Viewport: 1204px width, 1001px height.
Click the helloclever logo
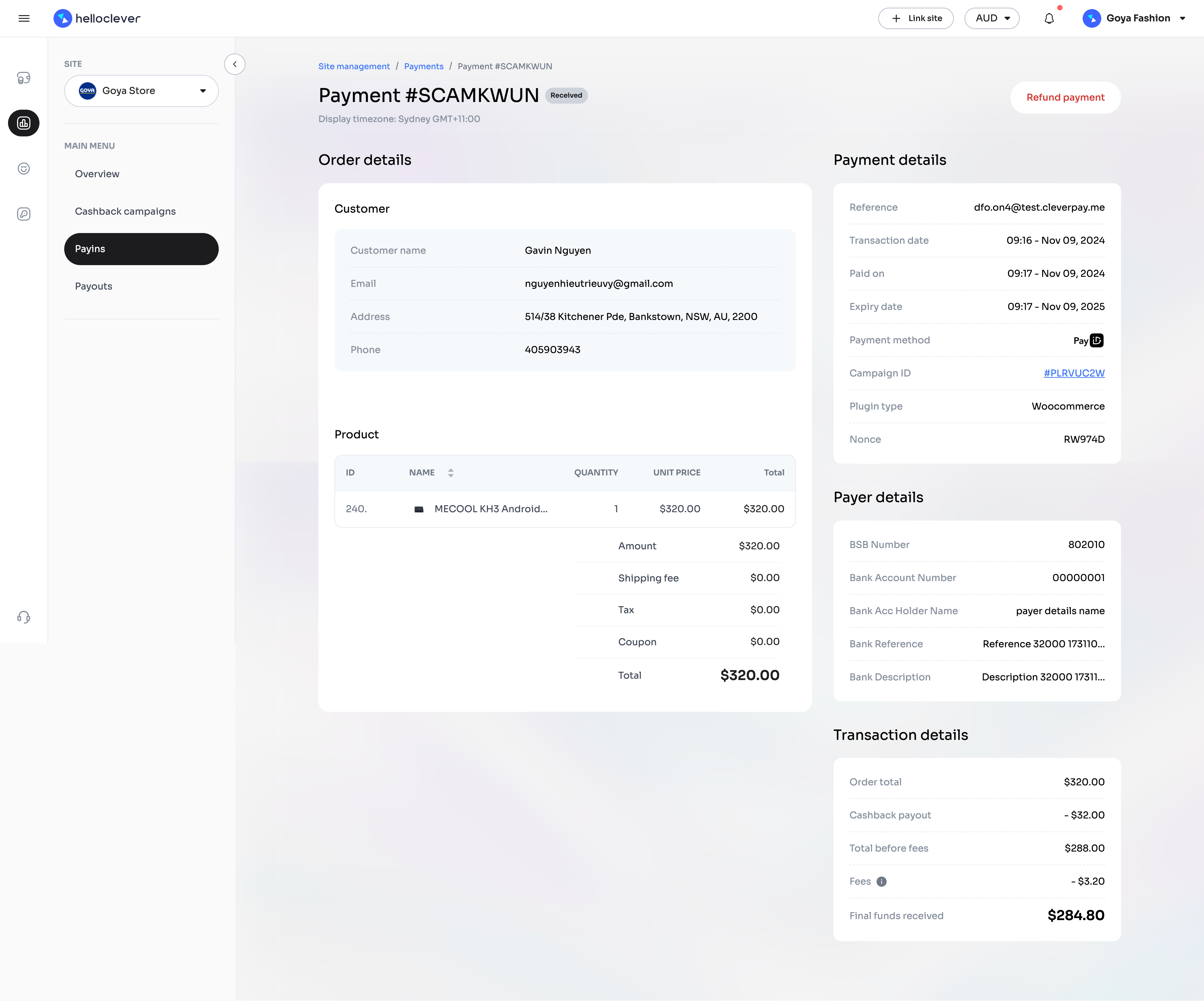click(97, 18)
